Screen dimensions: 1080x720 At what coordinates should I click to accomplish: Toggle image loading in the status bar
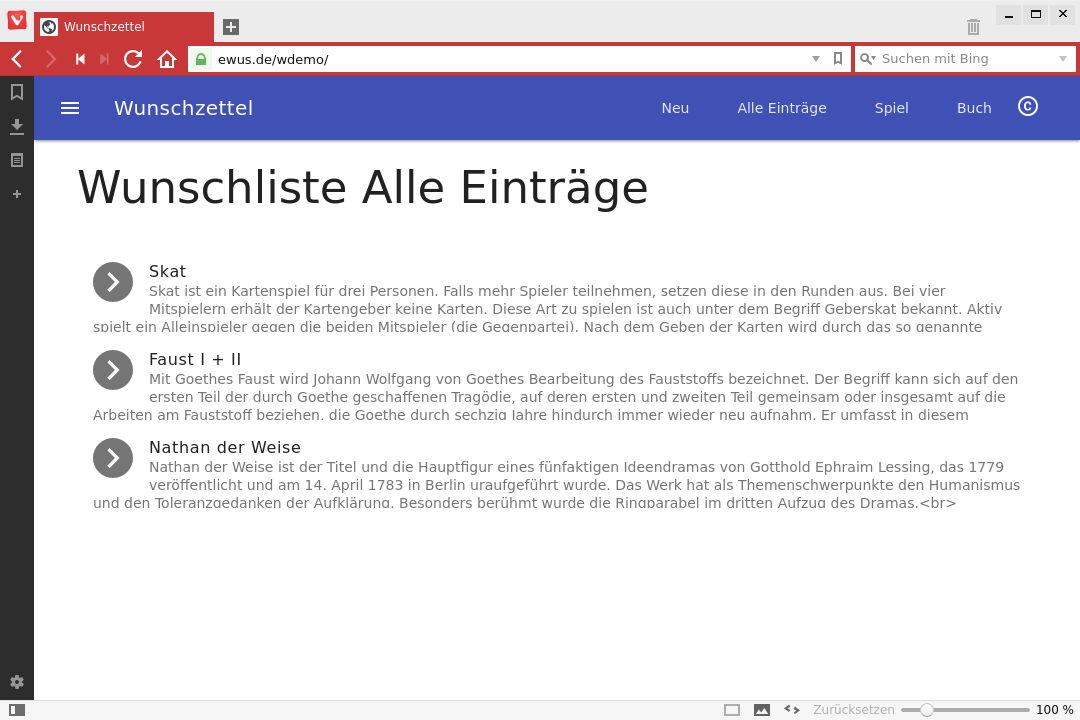coord(762,709)
